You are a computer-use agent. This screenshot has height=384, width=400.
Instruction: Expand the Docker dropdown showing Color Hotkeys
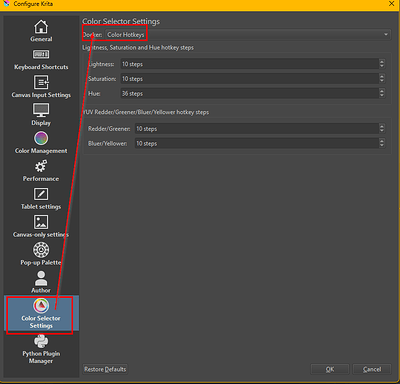pyautogui.click(x=248, y=35)
